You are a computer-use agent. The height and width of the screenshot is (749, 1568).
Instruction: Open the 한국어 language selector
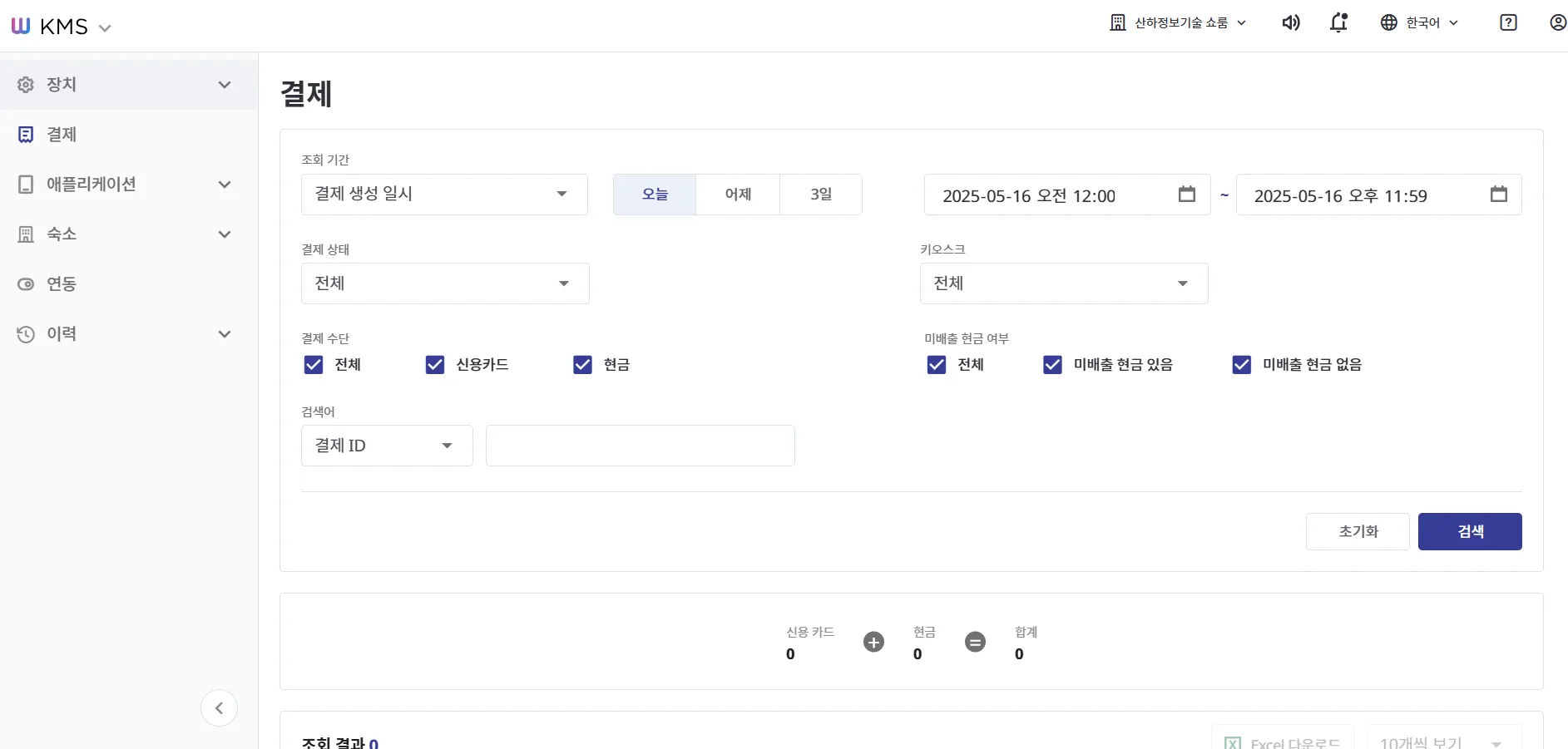tap(1420, 22)
